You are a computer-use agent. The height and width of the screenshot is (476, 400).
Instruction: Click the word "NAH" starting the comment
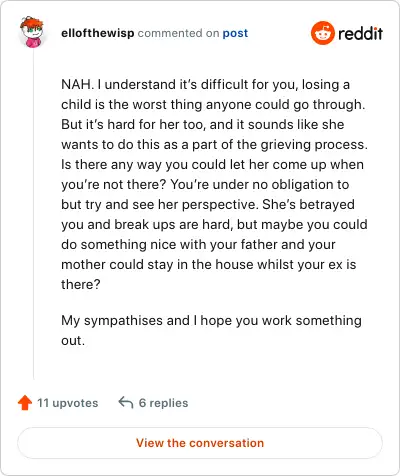click(x=76, y=84)
